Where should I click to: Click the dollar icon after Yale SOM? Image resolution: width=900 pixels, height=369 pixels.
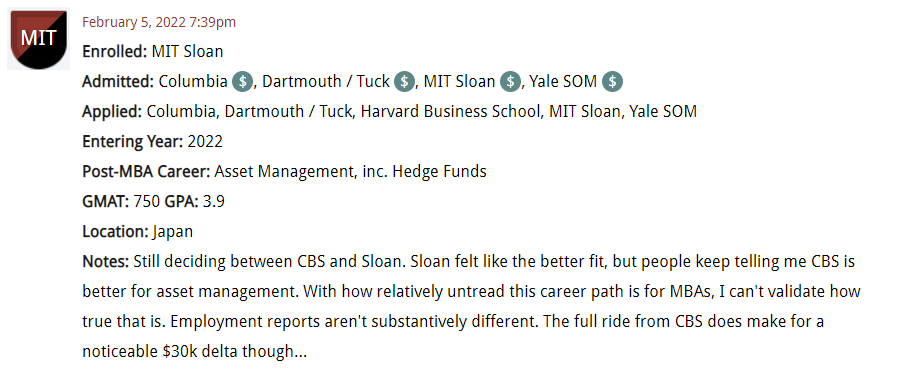coord(612,82)
